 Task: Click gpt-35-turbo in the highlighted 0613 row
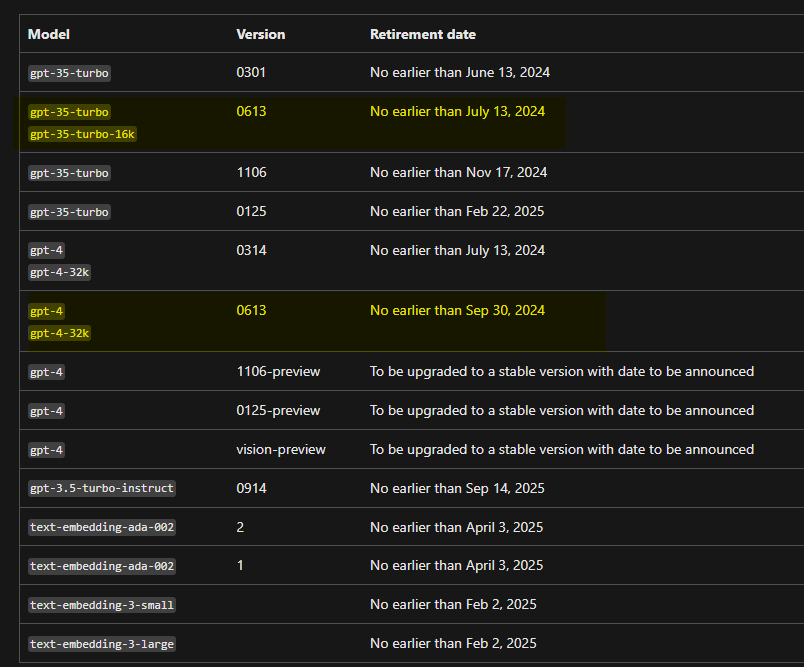tap(69, 112)
